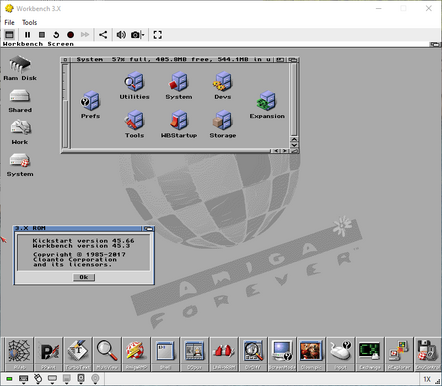Click System window scroll down arrow
This screenshot has height=386, width=442.
[294, 145]
